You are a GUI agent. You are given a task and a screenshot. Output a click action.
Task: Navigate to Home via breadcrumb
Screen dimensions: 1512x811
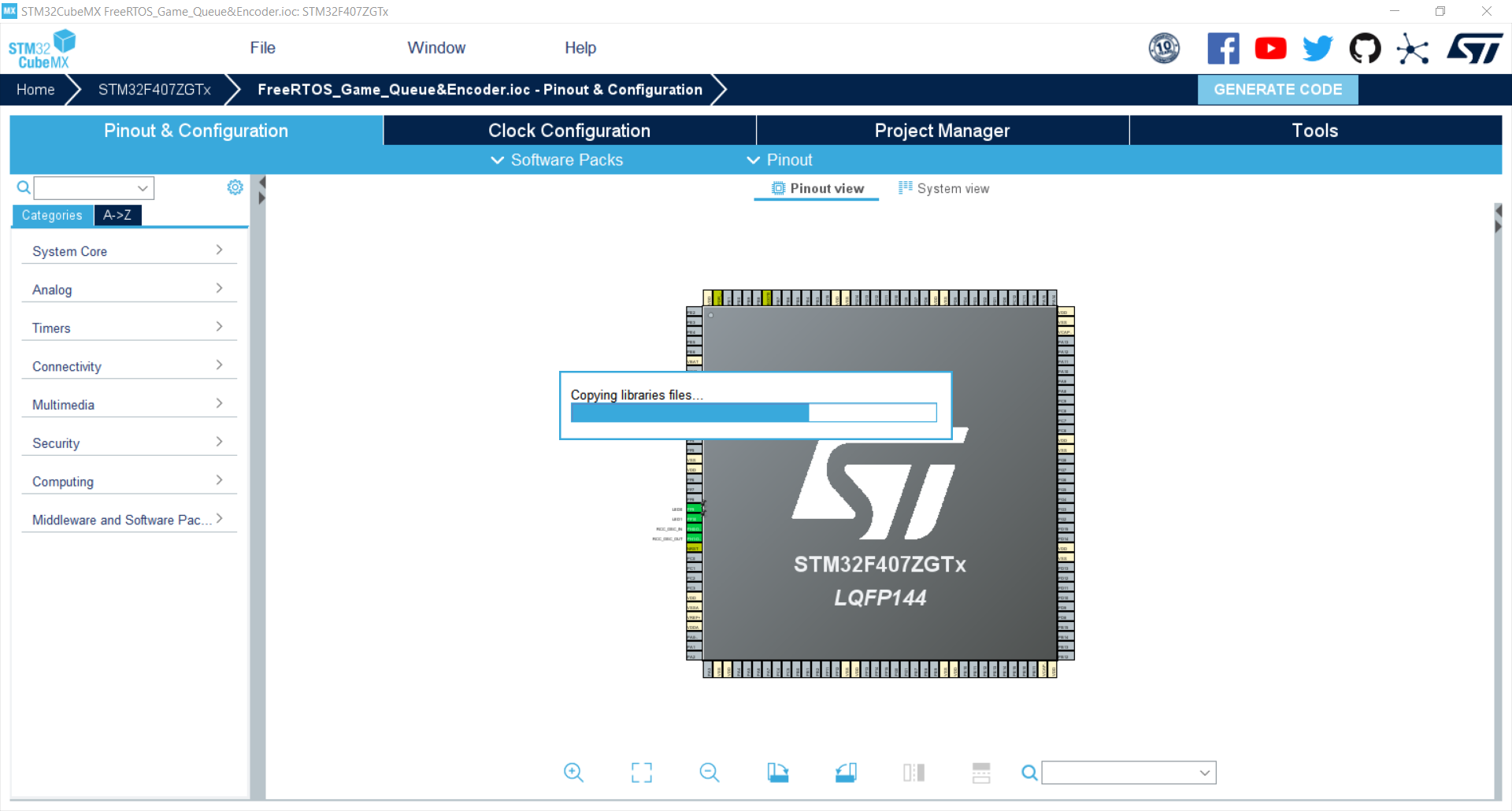tap(34, 89)
